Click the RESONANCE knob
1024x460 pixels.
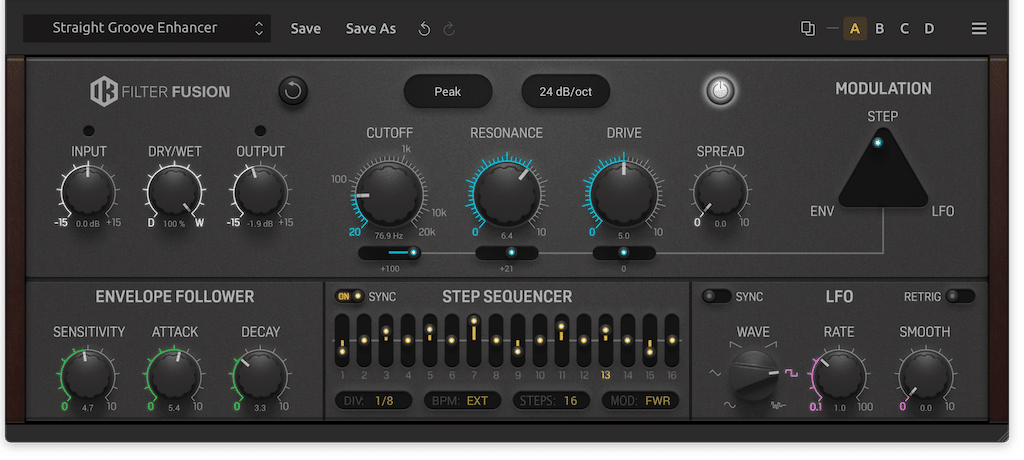click(507, 193)
